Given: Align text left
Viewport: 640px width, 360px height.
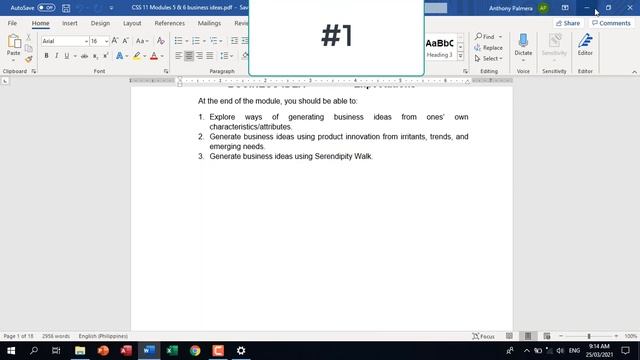Looking at the screenshot, I should click(x=178, y=56).
